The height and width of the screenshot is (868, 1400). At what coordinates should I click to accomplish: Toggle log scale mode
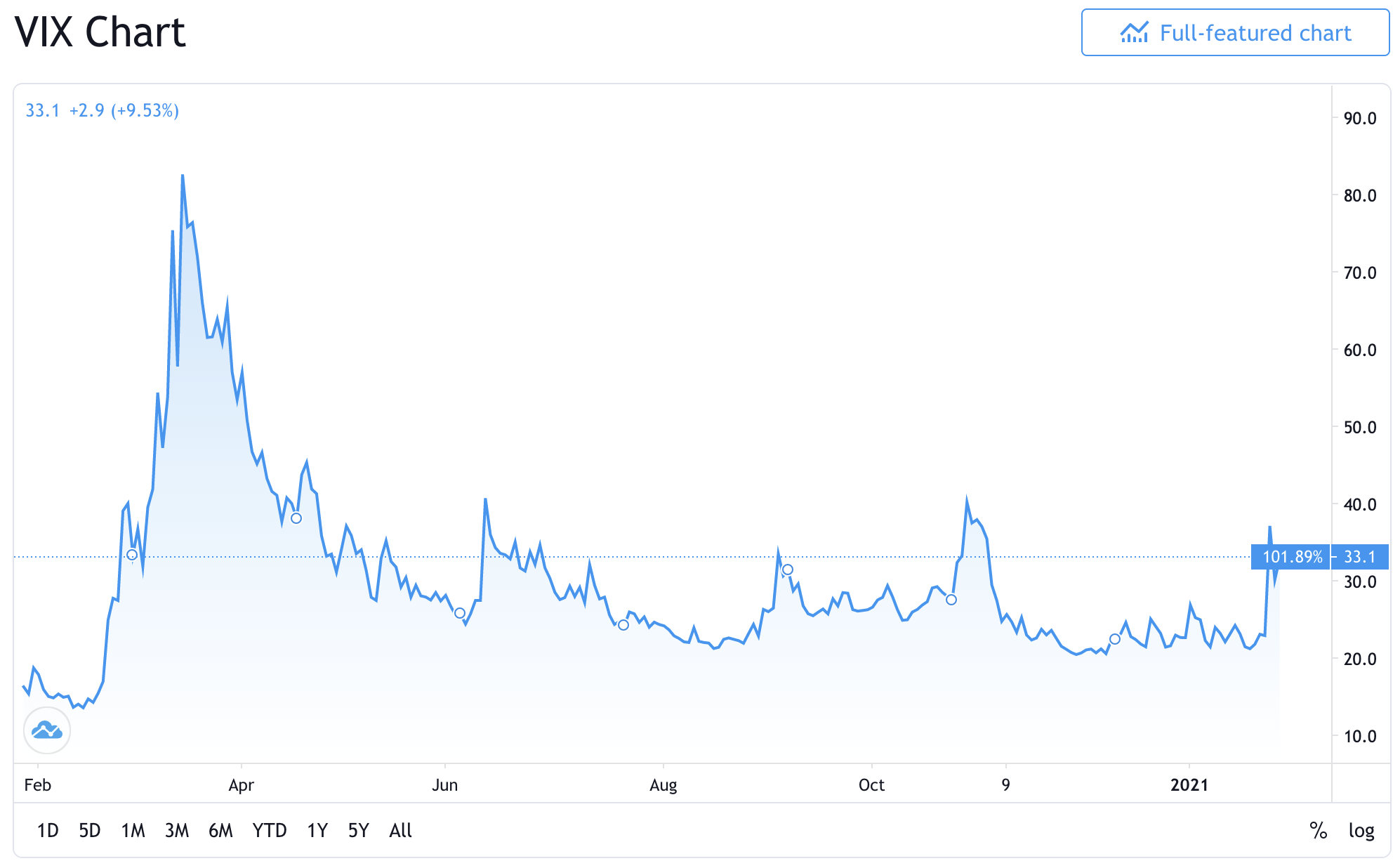click(x=1361, y=831)
